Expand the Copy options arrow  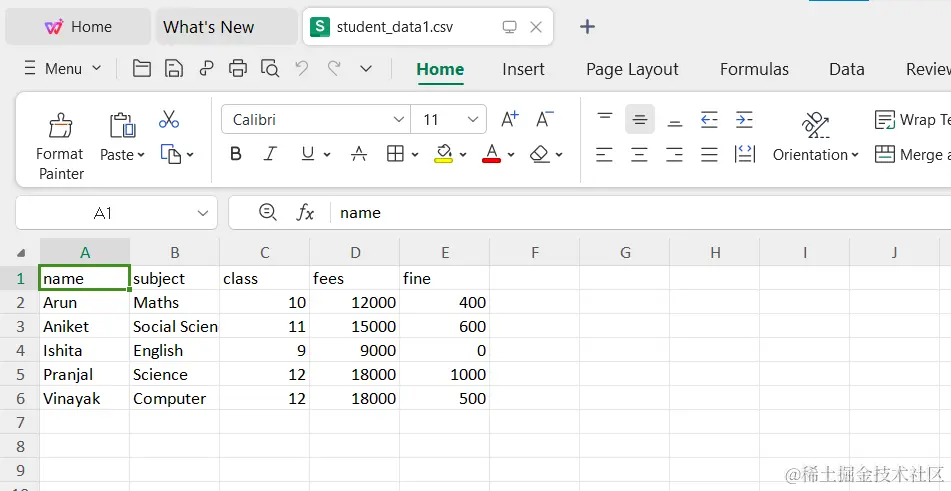(x=190, y=155)
